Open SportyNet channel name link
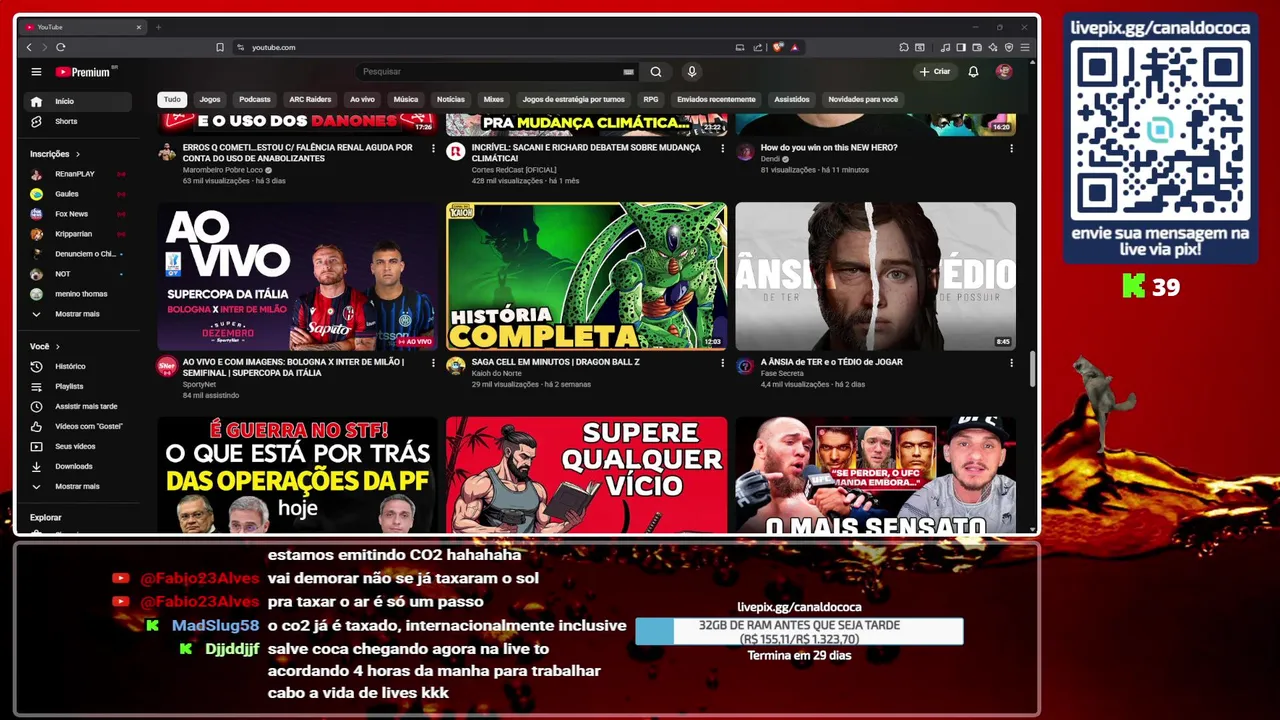The height and width of the screenshot is (720, 1280). pos(199,384)
